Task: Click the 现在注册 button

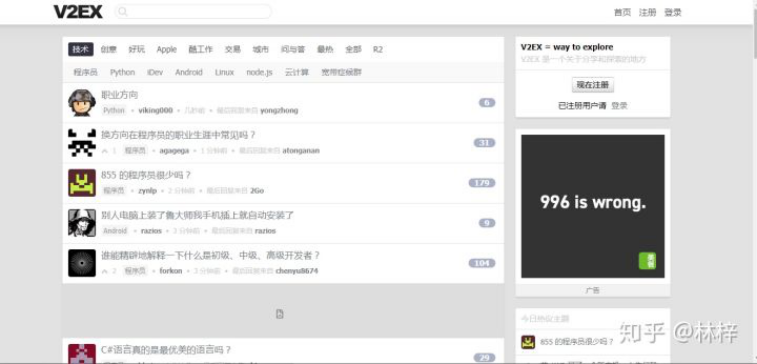Action: pos(593,85)
